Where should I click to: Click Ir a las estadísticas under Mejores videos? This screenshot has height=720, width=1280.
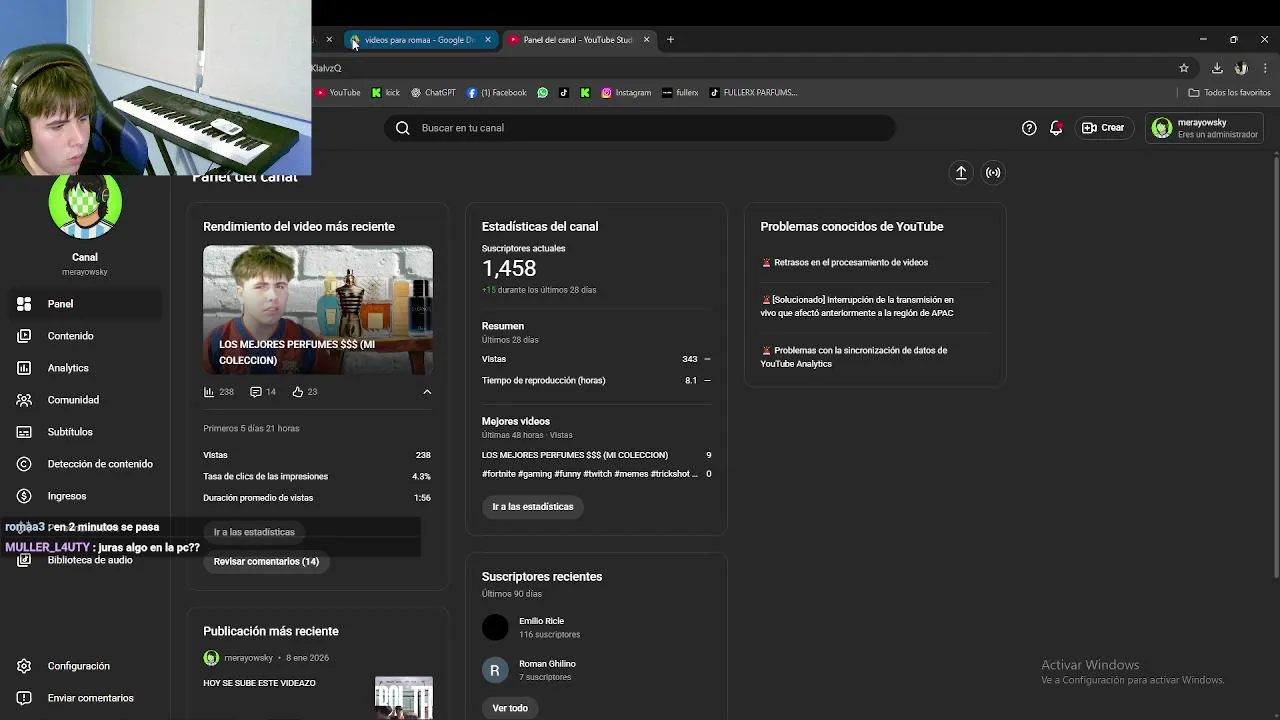point(533,507)
